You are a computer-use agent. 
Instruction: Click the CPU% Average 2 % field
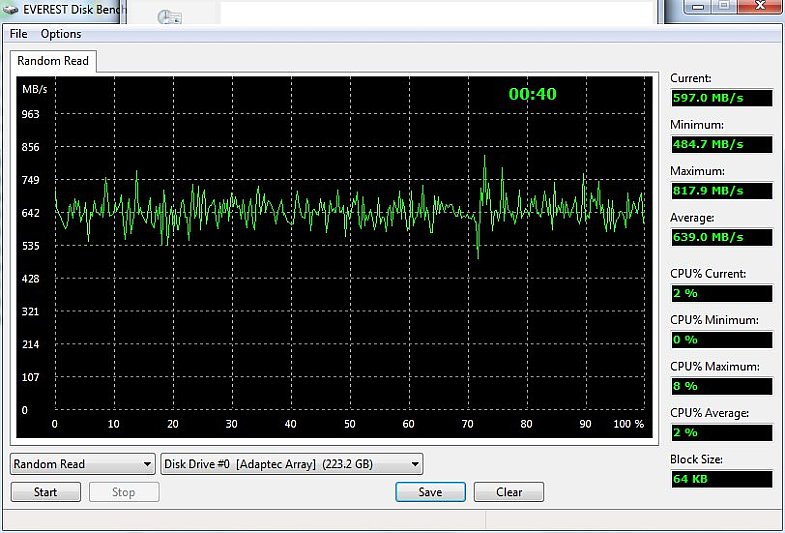click(722, 432)
